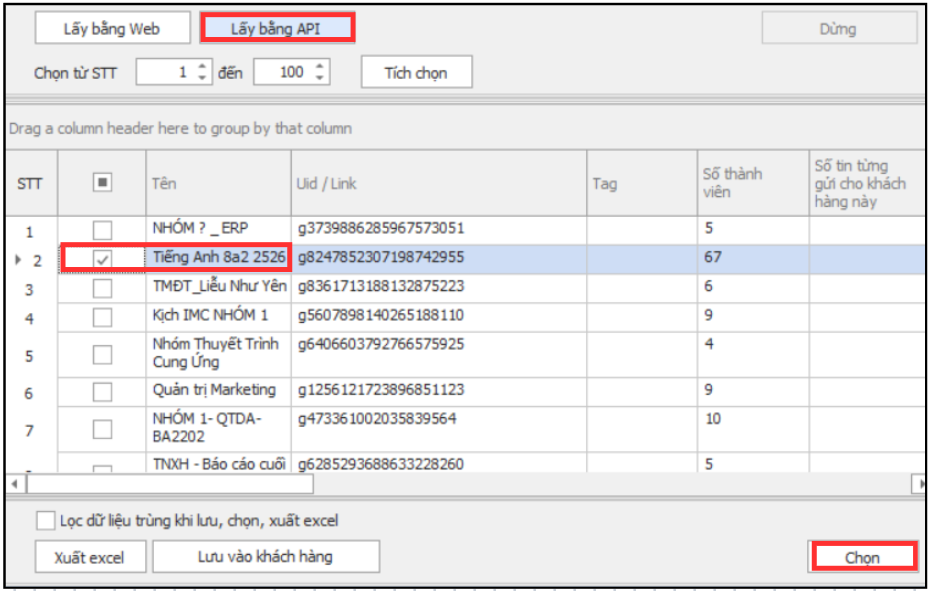Uncheck the Tiếng Anh 8a2 2526 row checkbox
The image size is (932, 591).
tap(102, 258)
